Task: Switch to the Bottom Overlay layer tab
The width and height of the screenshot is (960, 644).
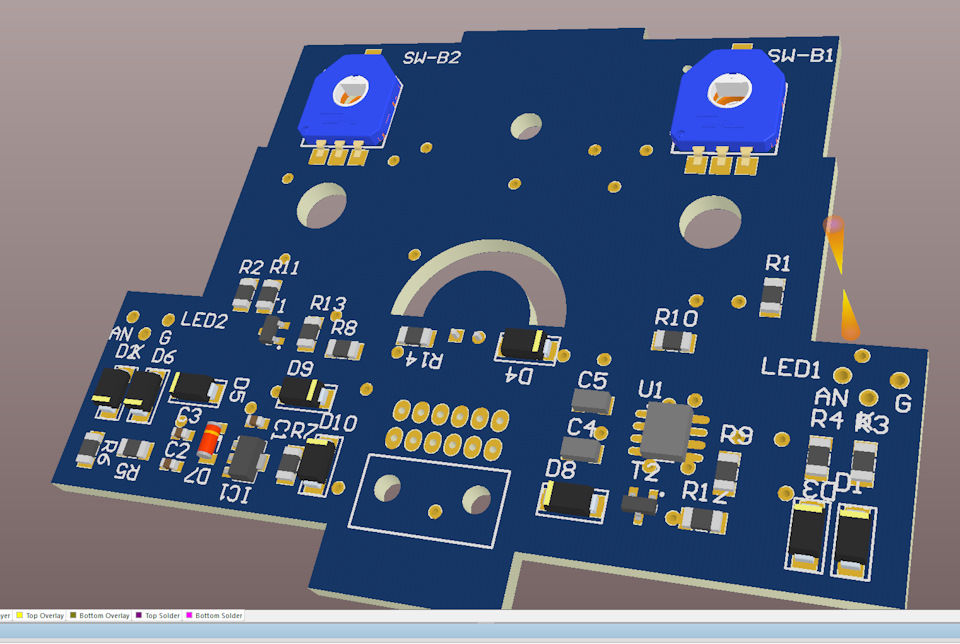Action: (99, 615)
